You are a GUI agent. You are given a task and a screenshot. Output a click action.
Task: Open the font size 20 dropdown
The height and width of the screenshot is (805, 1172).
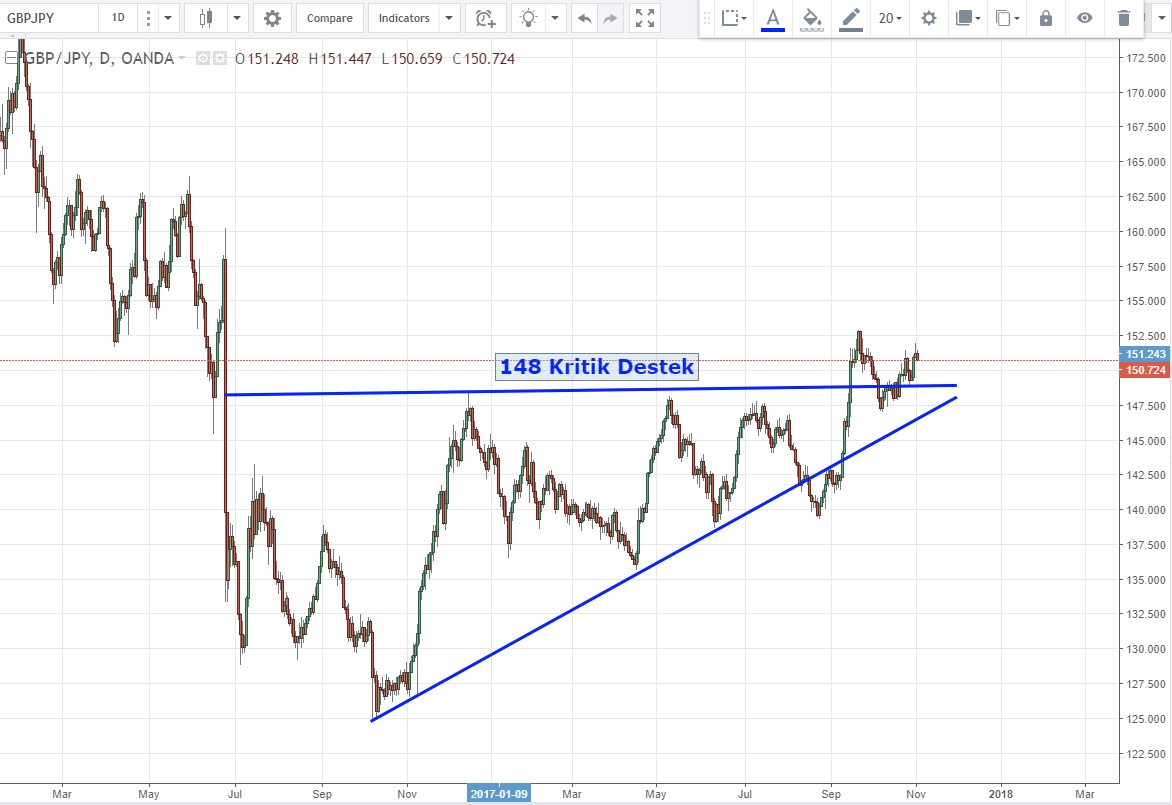tap(889, 18)
